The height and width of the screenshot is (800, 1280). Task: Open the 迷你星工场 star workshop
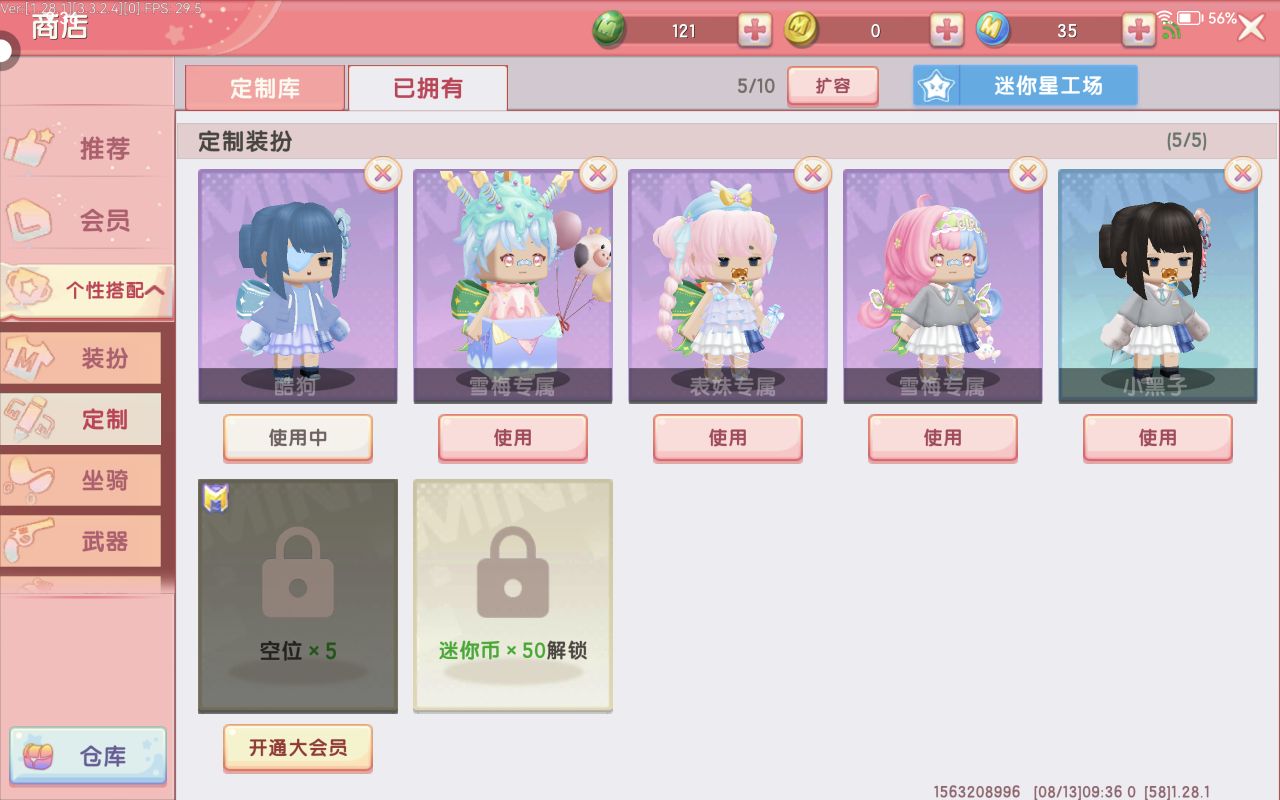tap(1026, 86)
